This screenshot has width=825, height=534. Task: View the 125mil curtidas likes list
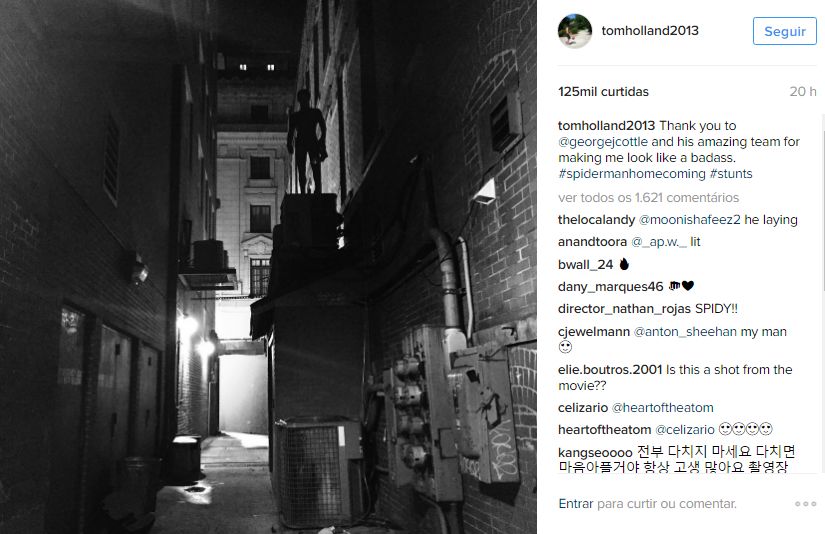point(603,92)
